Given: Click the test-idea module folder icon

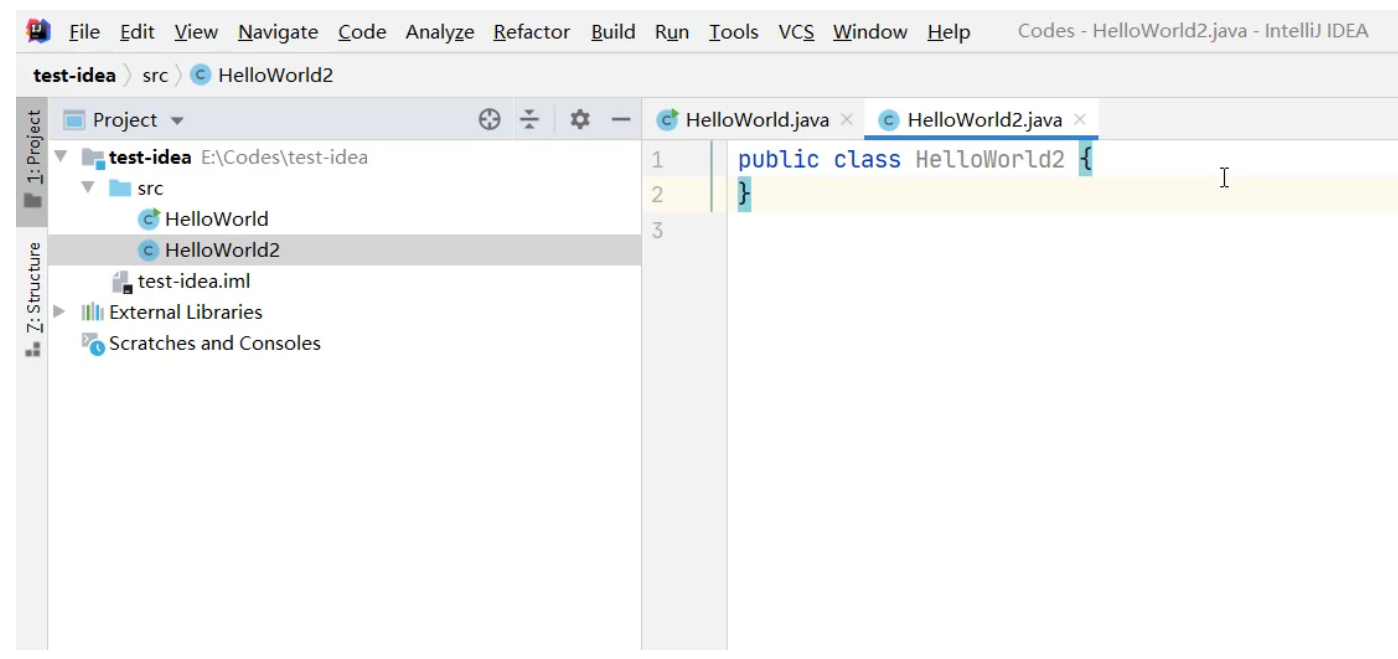Looking at the screenshot, I should click(93, 157).
